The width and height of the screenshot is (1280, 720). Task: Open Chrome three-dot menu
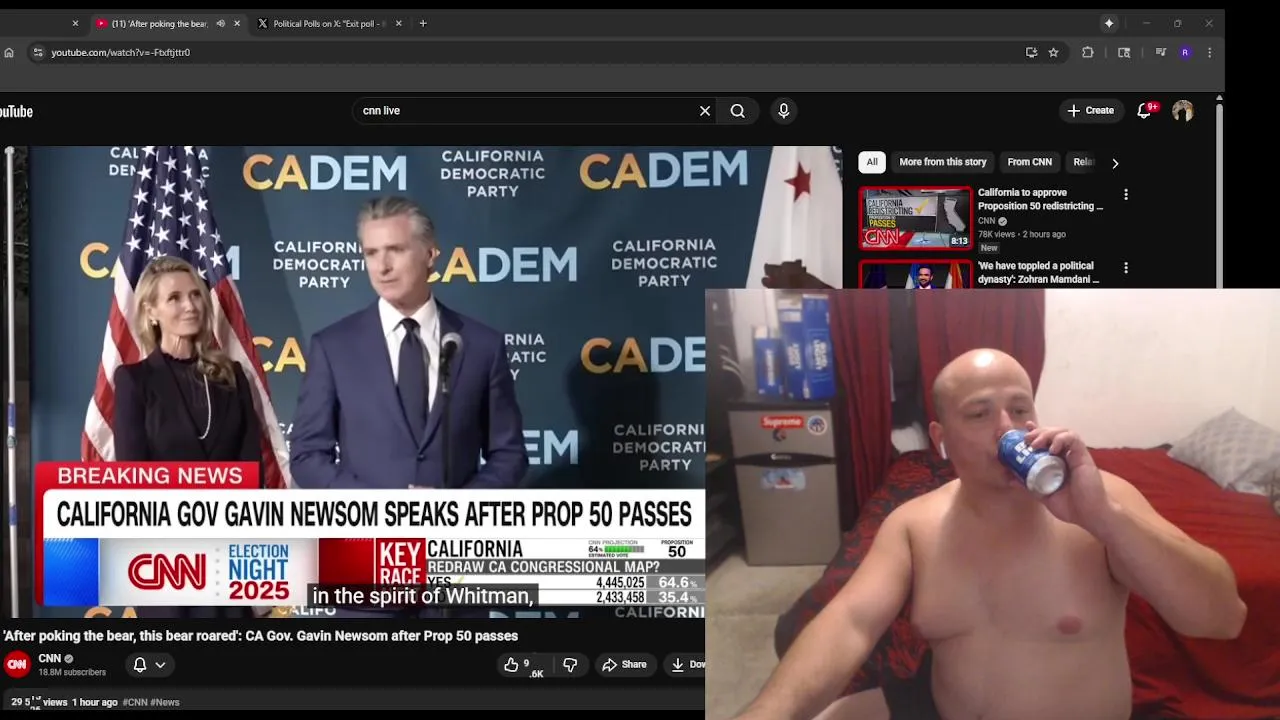point(1209,52)
